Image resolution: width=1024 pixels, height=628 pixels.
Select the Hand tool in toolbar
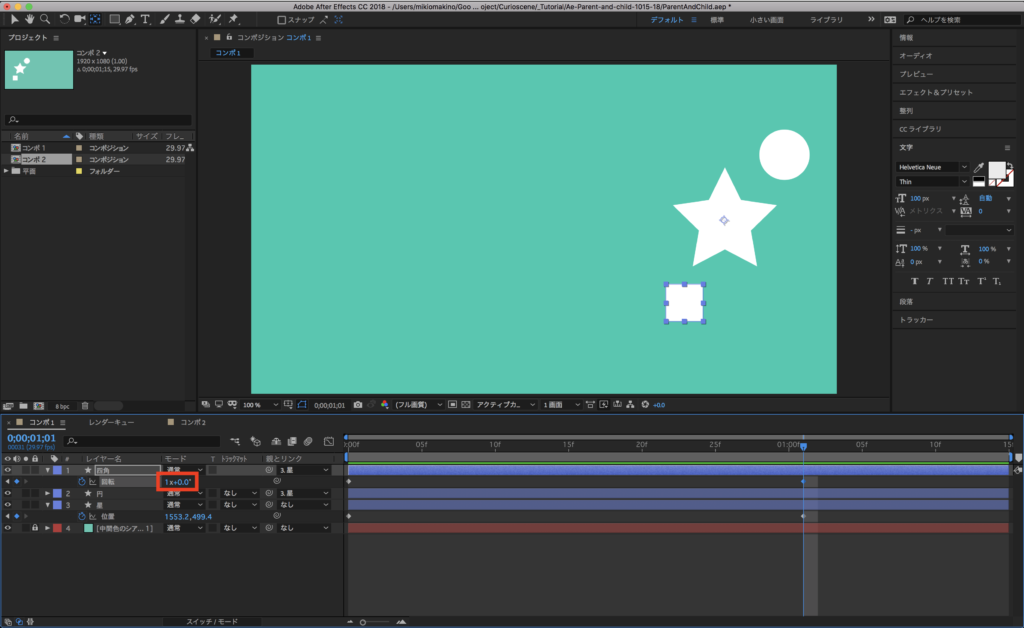[29, 19]
